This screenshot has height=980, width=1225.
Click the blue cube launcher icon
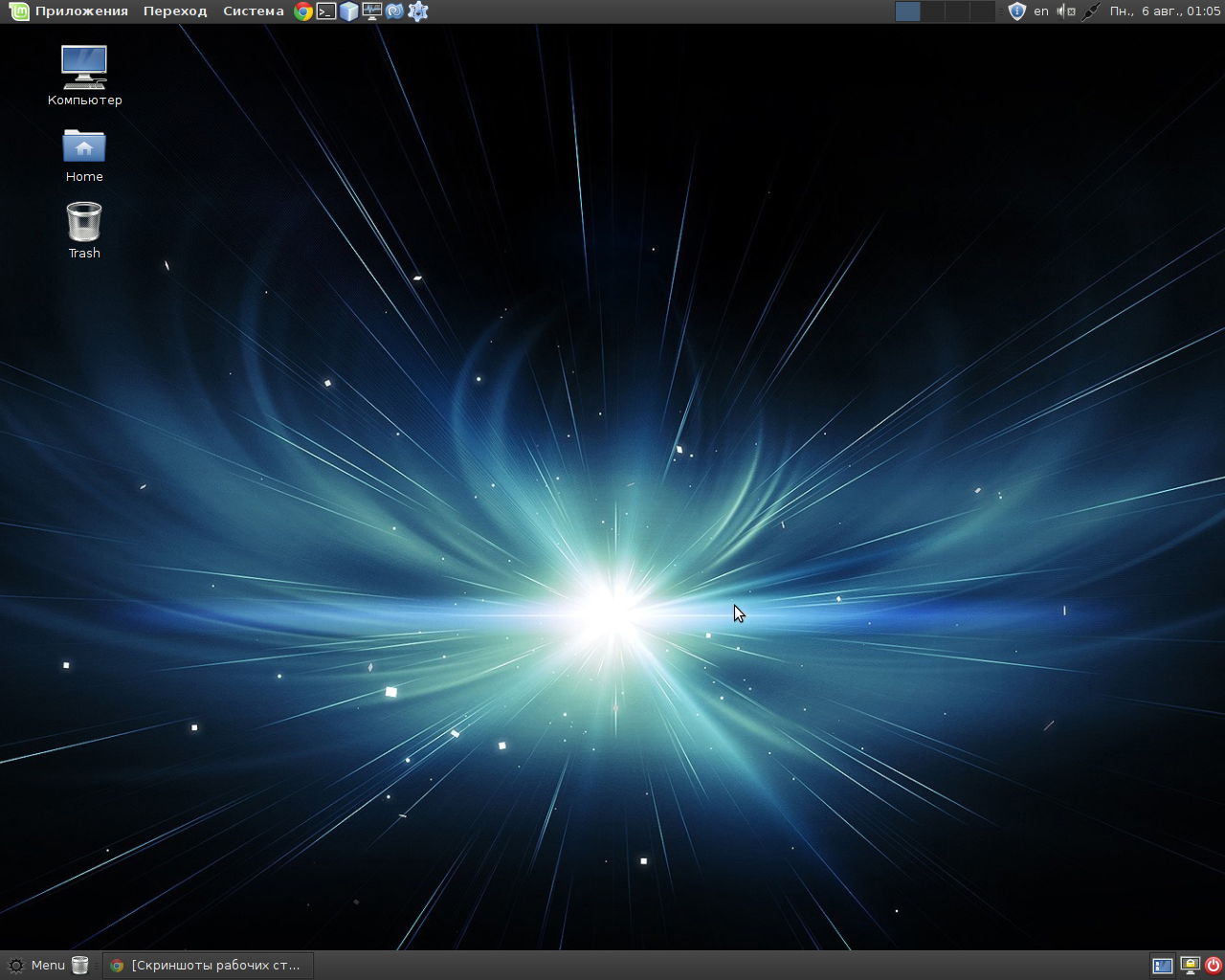point(349,11)
